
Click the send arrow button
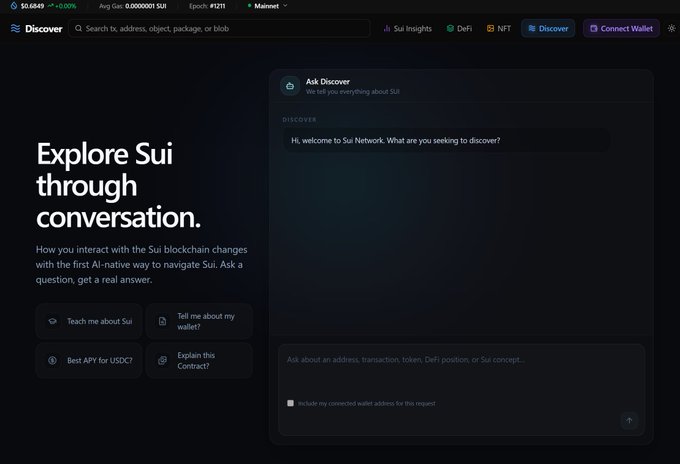(x=629, y=420)
